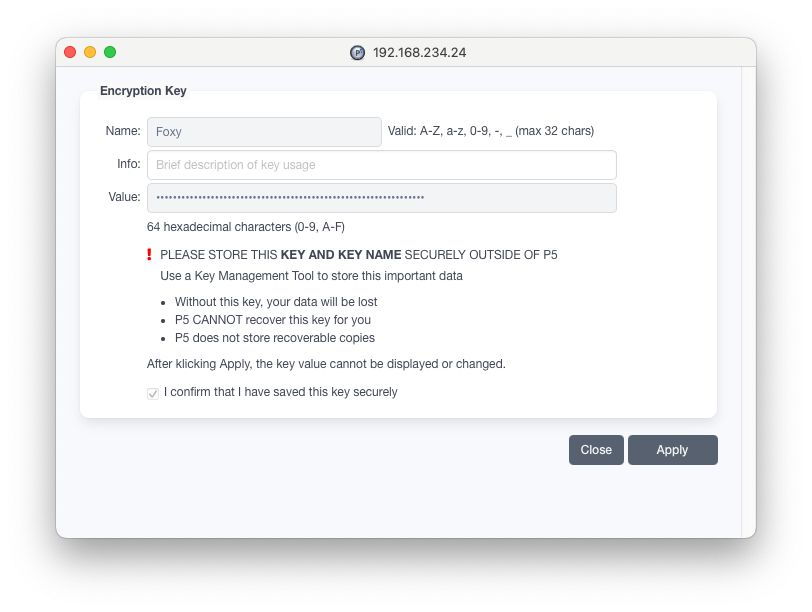Zoom the window with the green button
812x612 pixels.
110,52
